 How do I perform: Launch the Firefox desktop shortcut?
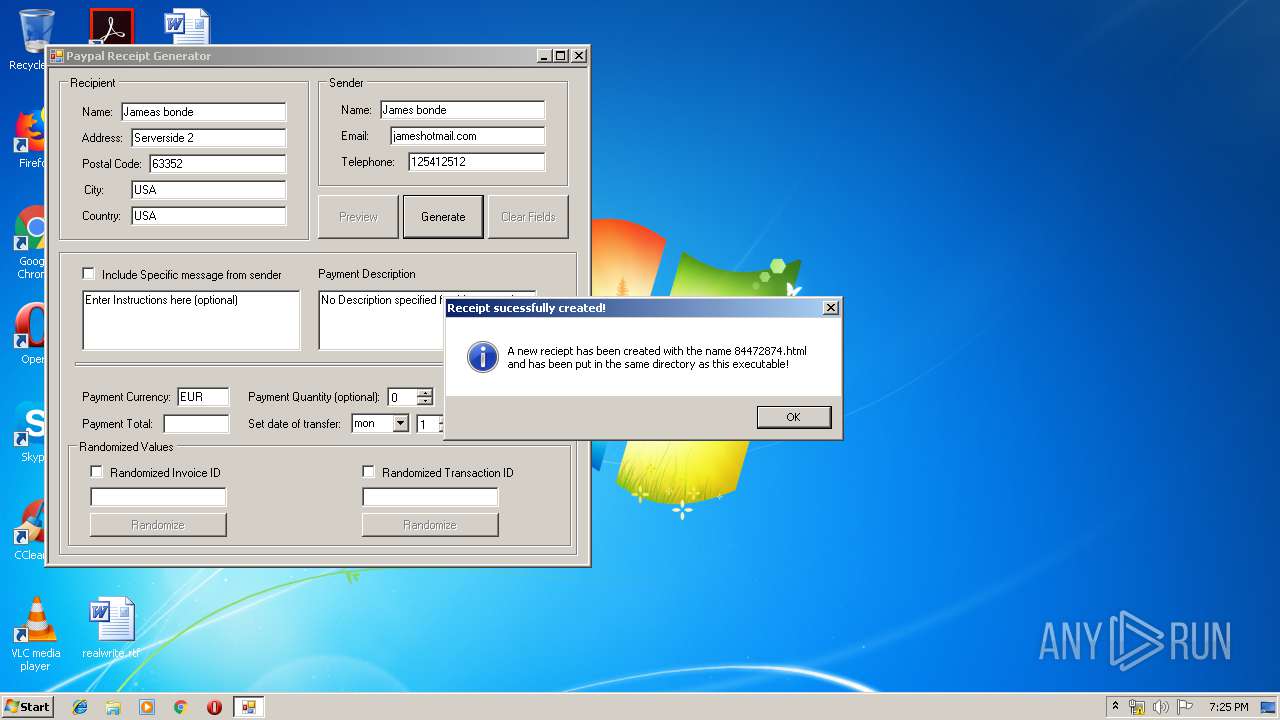pos(30,138)
